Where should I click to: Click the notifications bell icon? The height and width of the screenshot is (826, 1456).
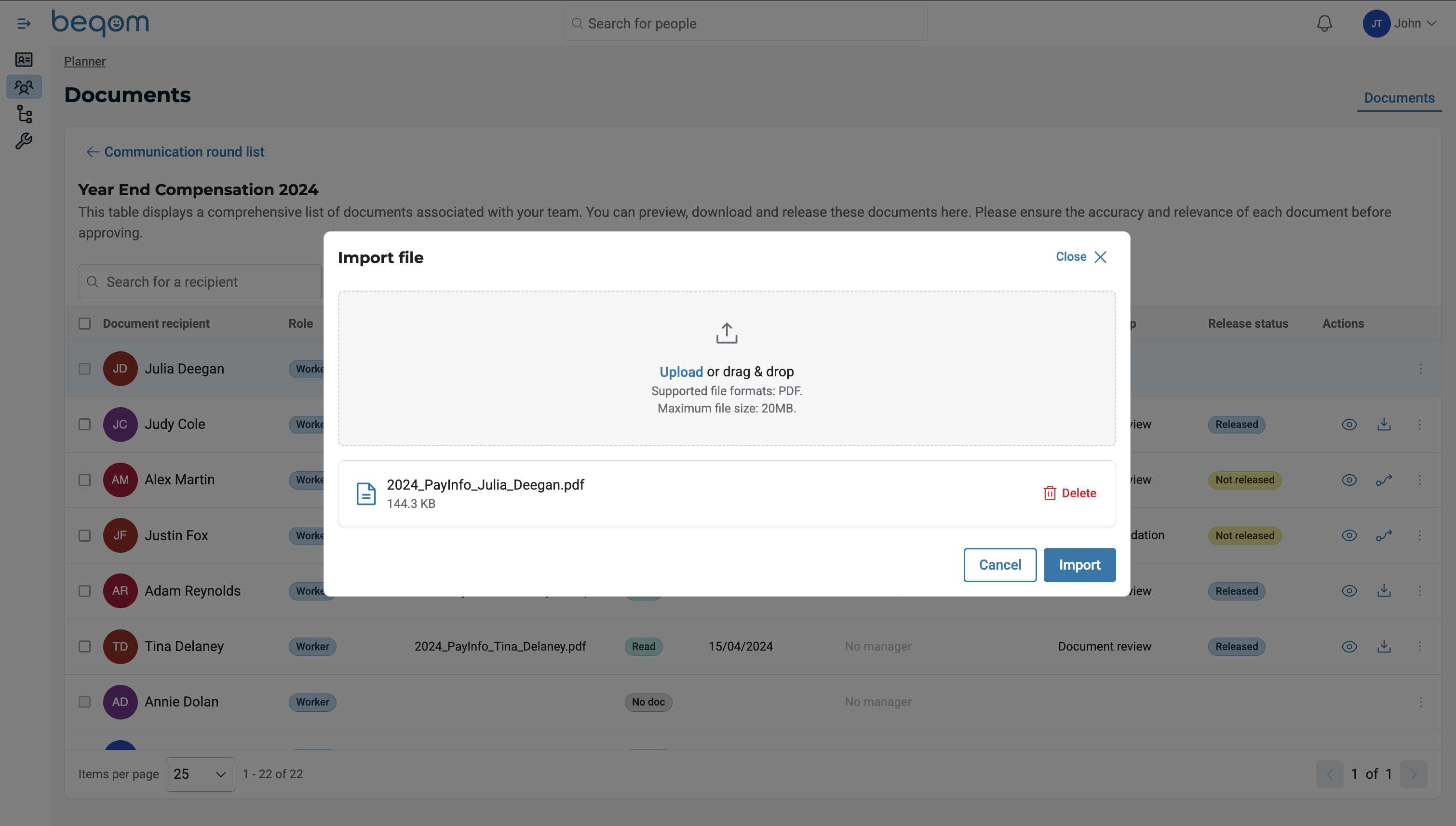[x=1324, y=23]
